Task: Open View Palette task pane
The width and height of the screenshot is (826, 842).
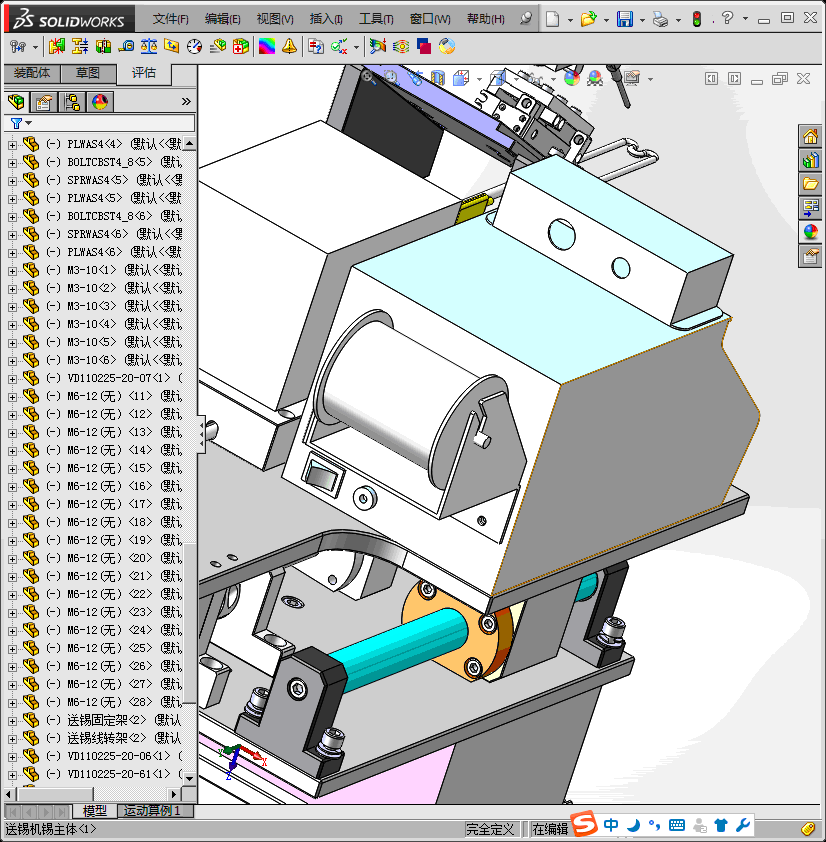Action: tap(810, 208)
